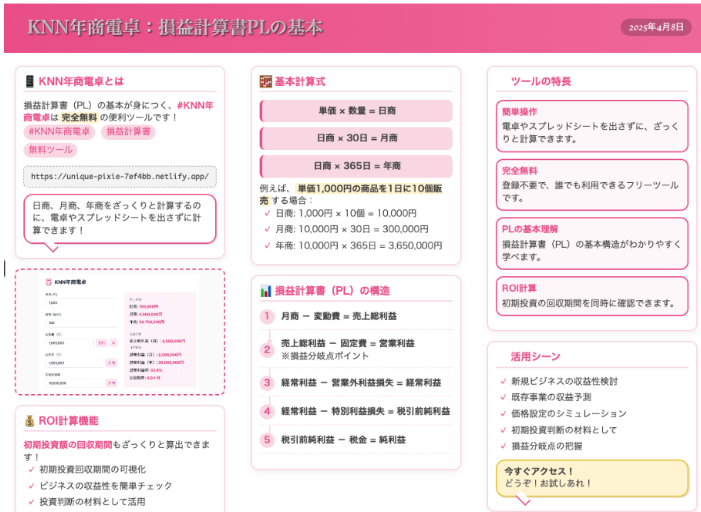Click the 単価 × 数量 = 日商 formula bar

356,110
